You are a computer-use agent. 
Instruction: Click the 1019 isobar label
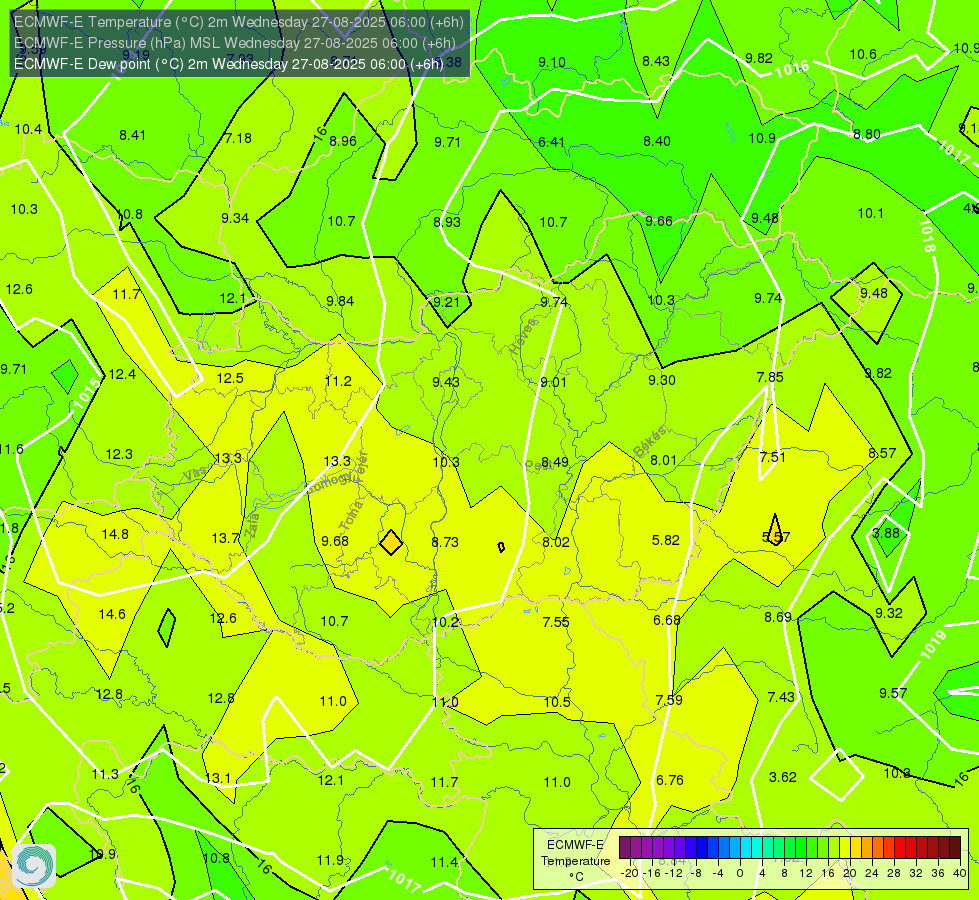tap(933, 645)
